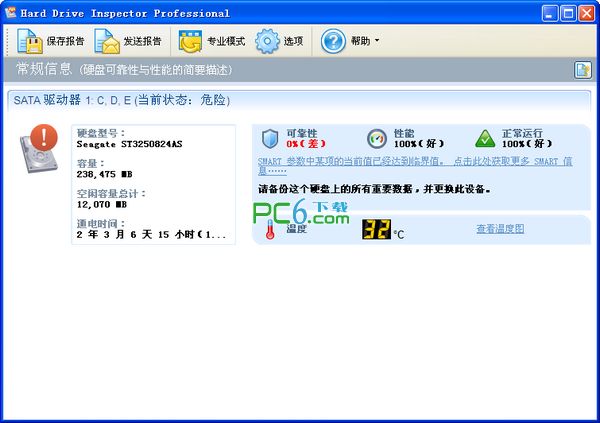Click the Help (帮助) question mark icon

333,41
